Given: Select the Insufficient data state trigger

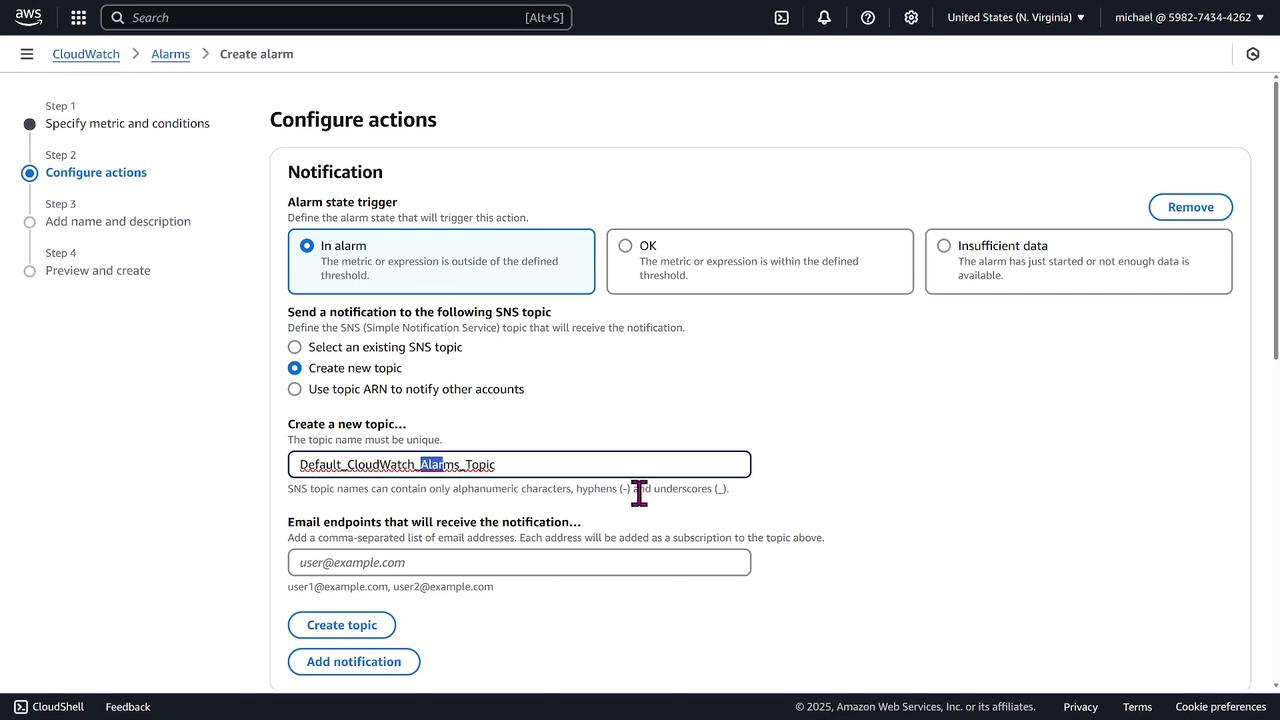Looking at the screenshot, I should pyautogui.click(x=944, y=246).
